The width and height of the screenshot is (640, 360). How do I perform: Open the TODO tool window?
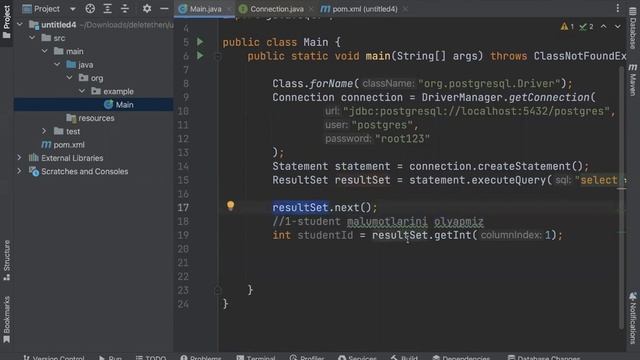151,357
